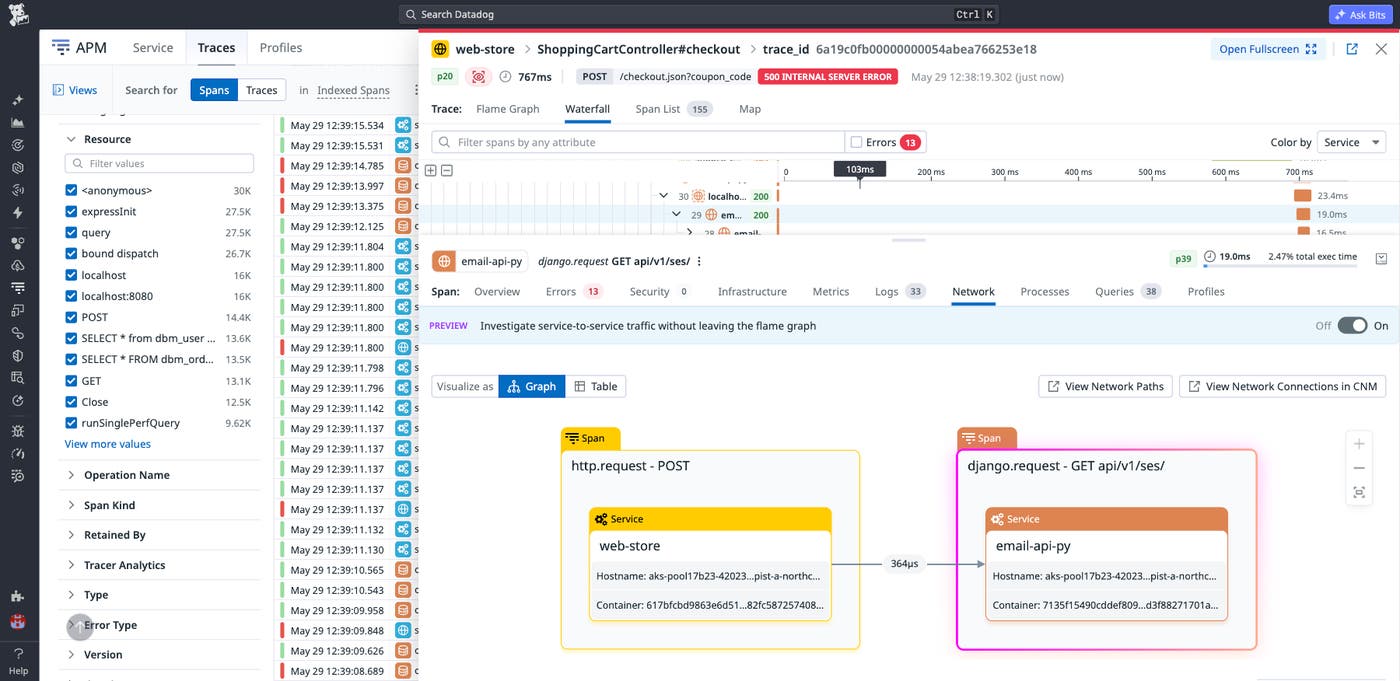Expand all spans plus icon
Viewport: 1400px width, 681px height.
click(x=431, y=170)
